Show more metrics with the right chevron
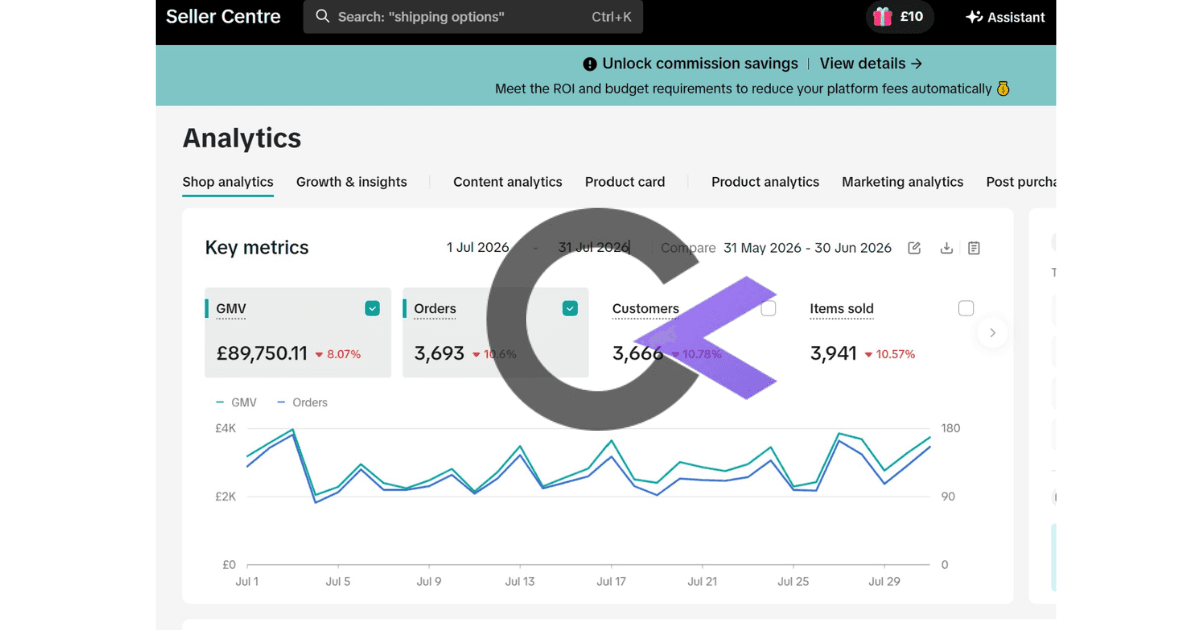Image resolution: width=1200 pixels, height=630 pixels. pyautogui.click(x=992, y=333)
